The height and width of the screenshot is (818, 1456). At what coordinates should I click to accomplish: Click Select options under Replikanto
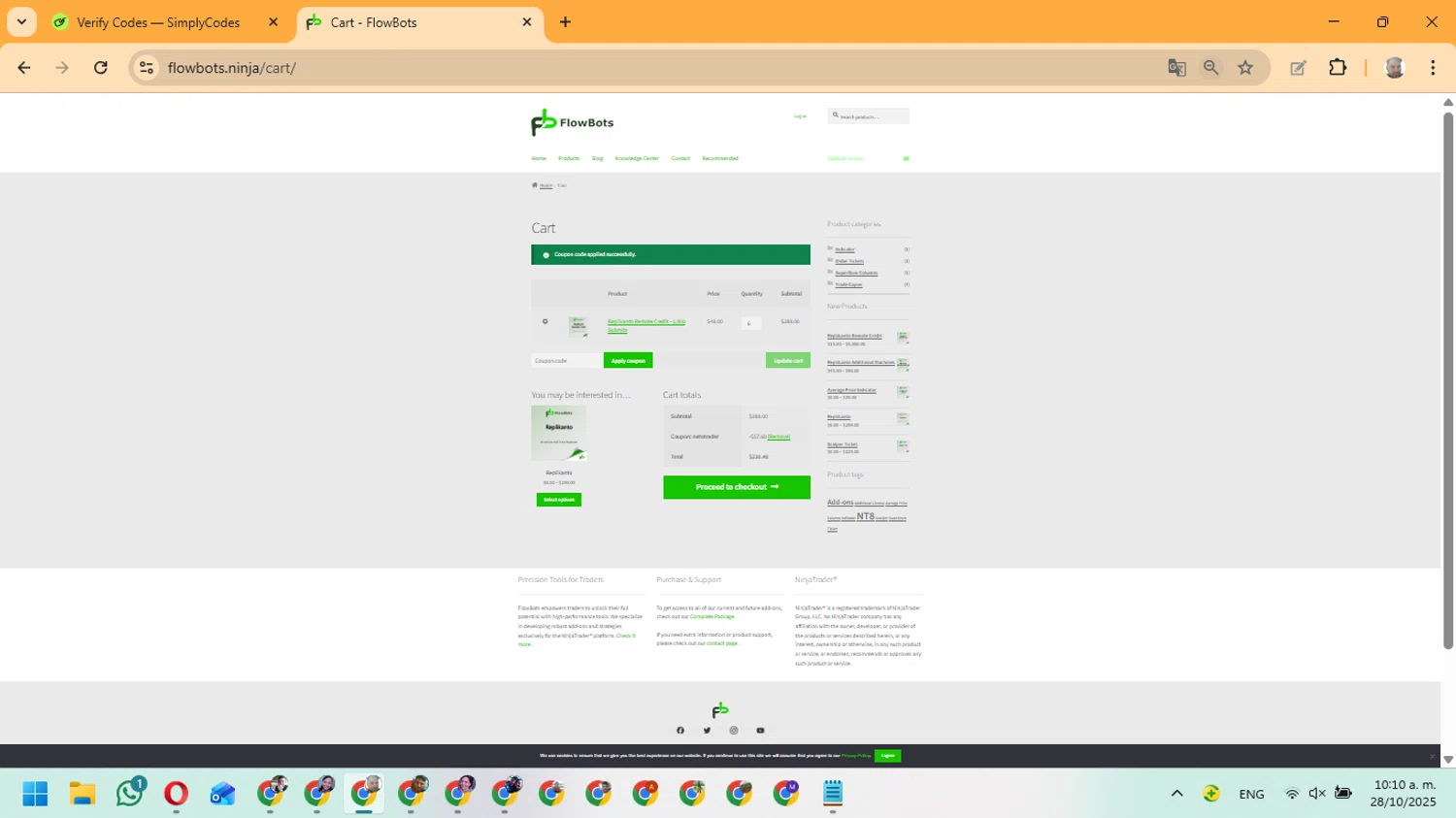tap(559, 500)
